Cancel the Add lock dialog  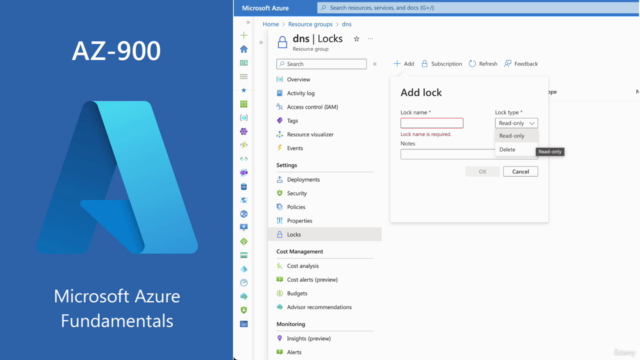point(520,171)
